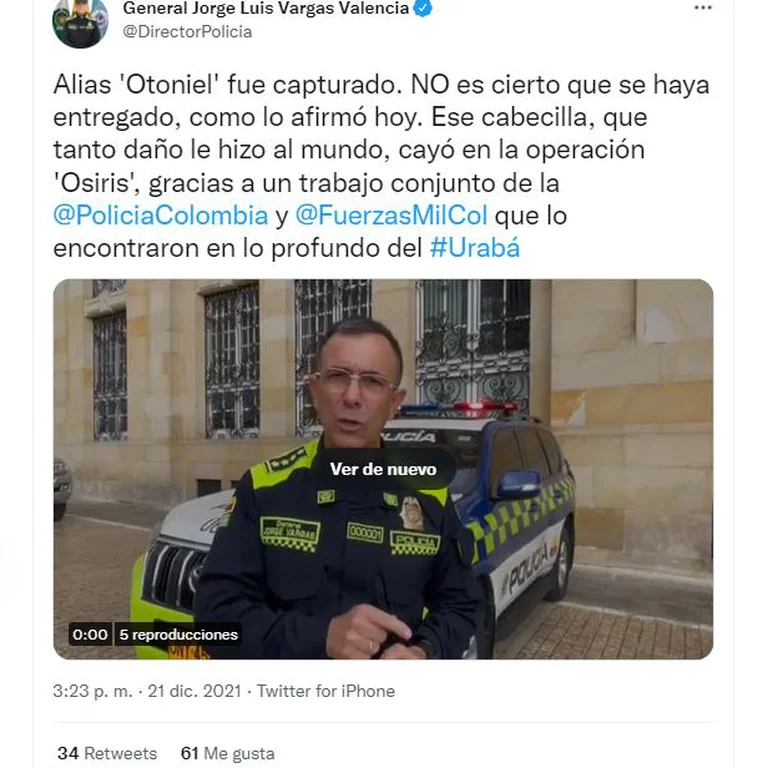Click the 21 dic. 2021 date
This screenshot has width=768, height=768.
coord(194,691)
